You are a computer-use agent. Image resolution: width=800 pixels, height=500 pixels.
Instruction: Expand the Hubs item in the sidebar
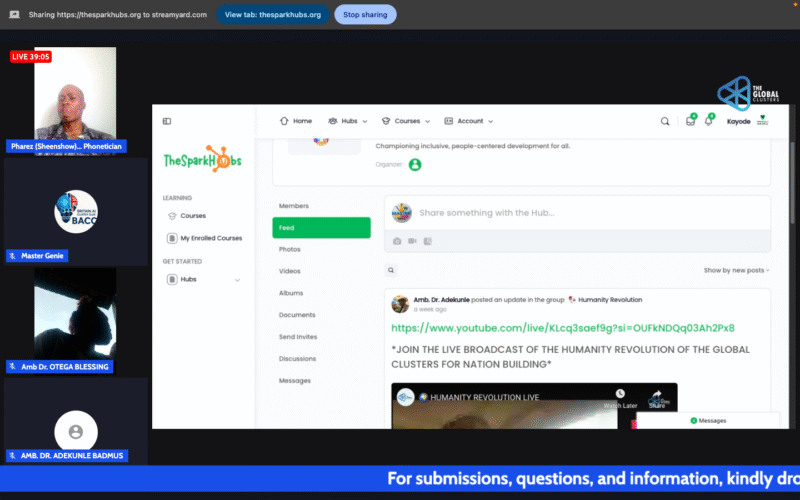(x=203, y=280)
